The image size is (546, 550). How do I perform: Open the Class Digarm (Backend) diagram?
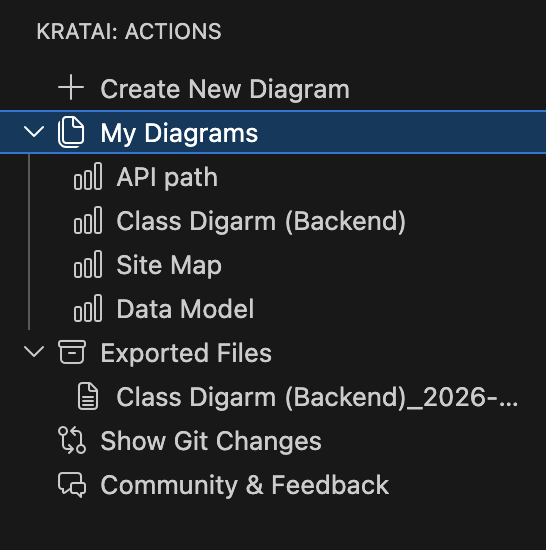point(261,221)
